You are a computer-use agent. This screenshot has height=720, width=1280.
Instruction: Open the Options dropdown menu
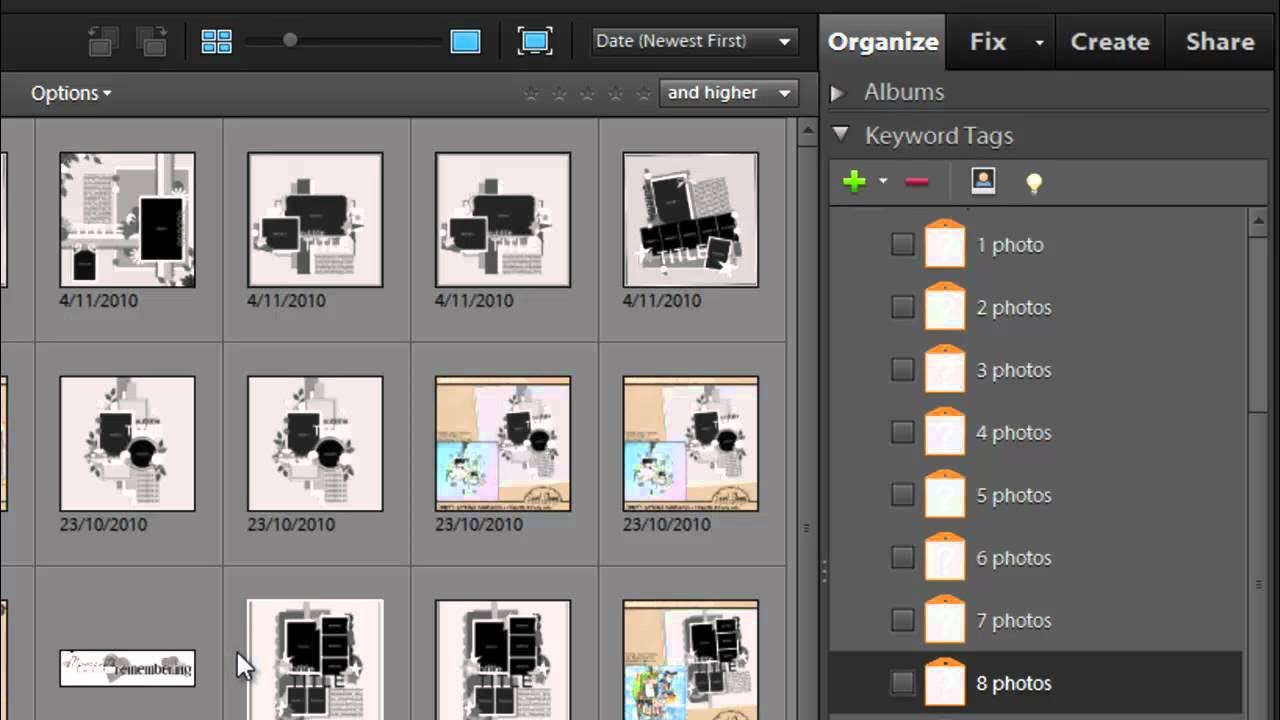[x=71, y=93]
